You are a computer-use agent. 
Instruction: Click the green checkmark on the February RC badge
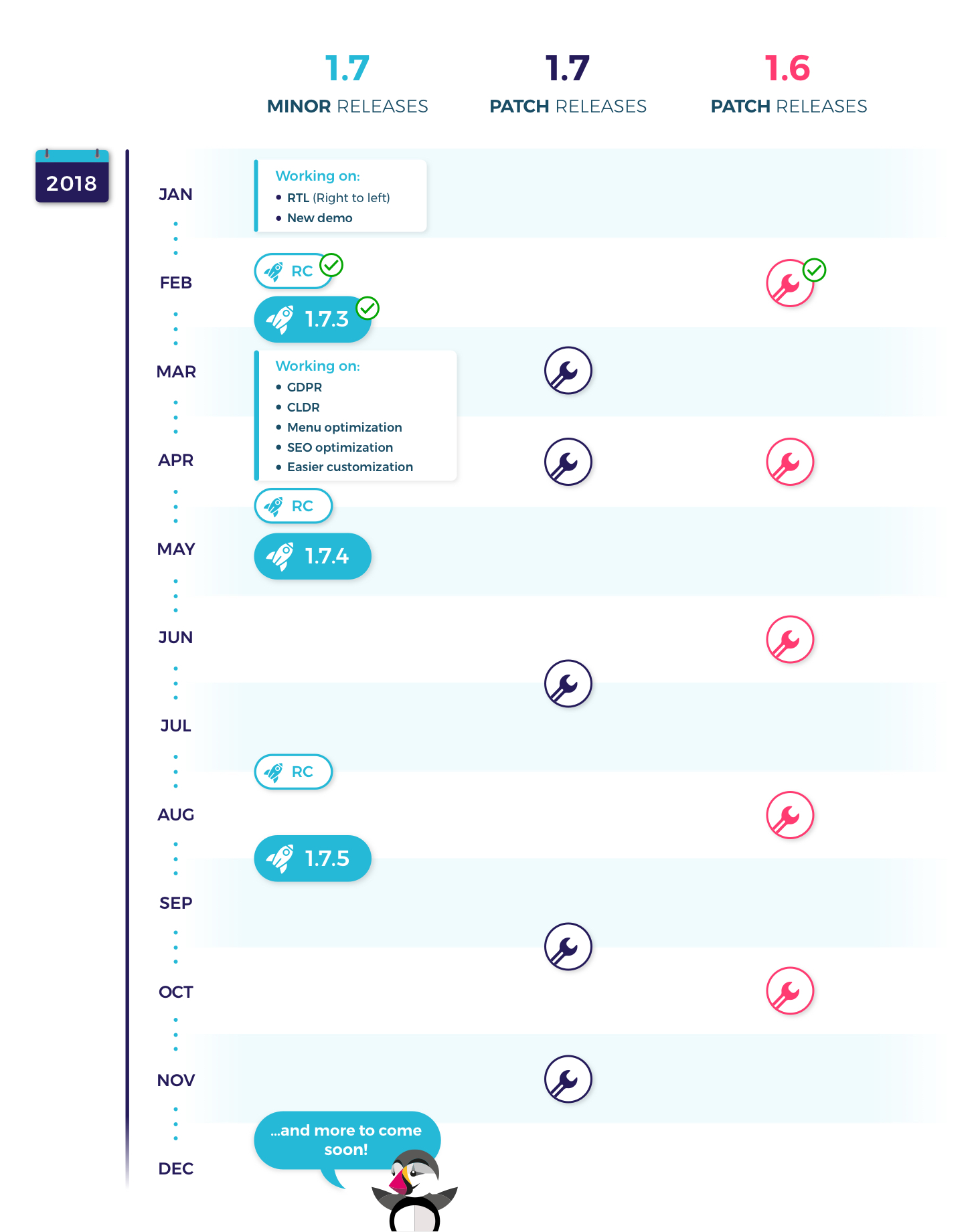click(331, 265)
